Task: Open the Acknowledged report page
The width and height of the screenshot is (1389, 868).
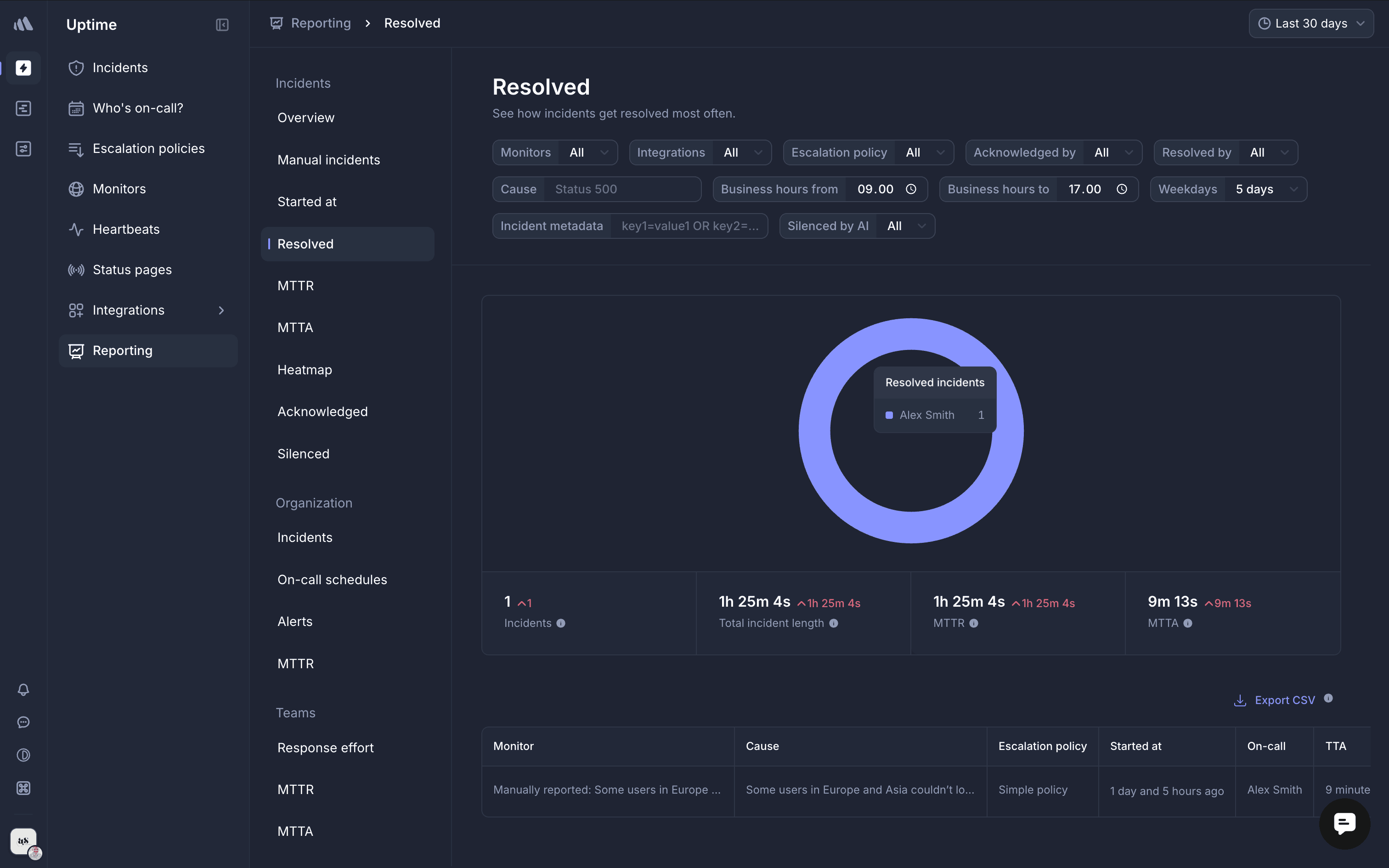Action: 322,411
